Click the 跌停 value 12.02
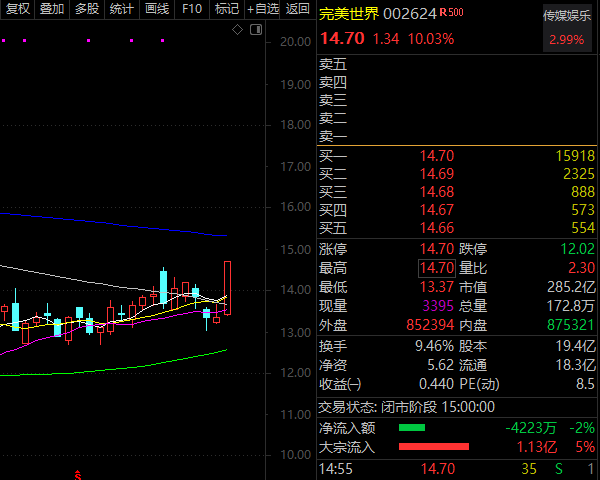The width and height of the screenshot is (600, 480). click(578, 249)
